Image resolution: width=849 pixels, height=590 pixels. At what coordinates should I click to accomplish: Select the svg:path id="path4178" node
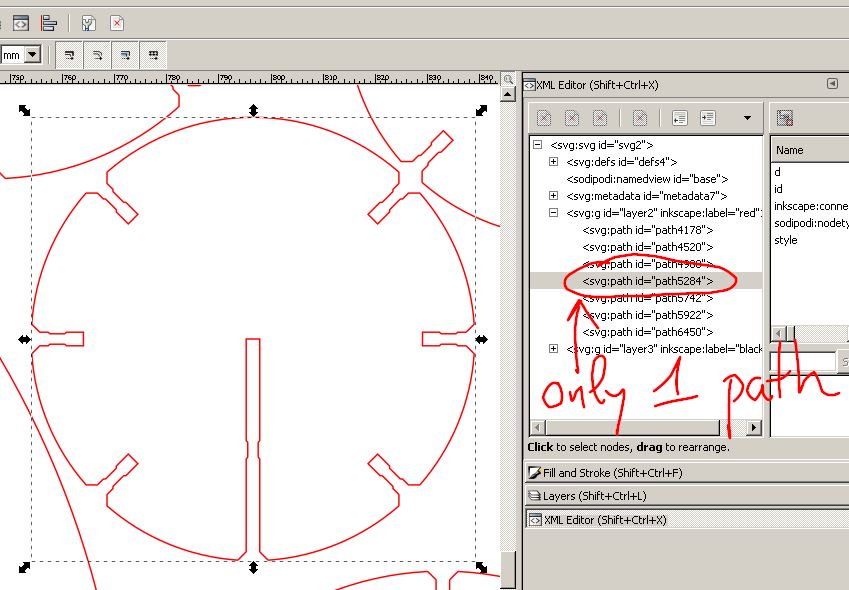tap(648, 230)
